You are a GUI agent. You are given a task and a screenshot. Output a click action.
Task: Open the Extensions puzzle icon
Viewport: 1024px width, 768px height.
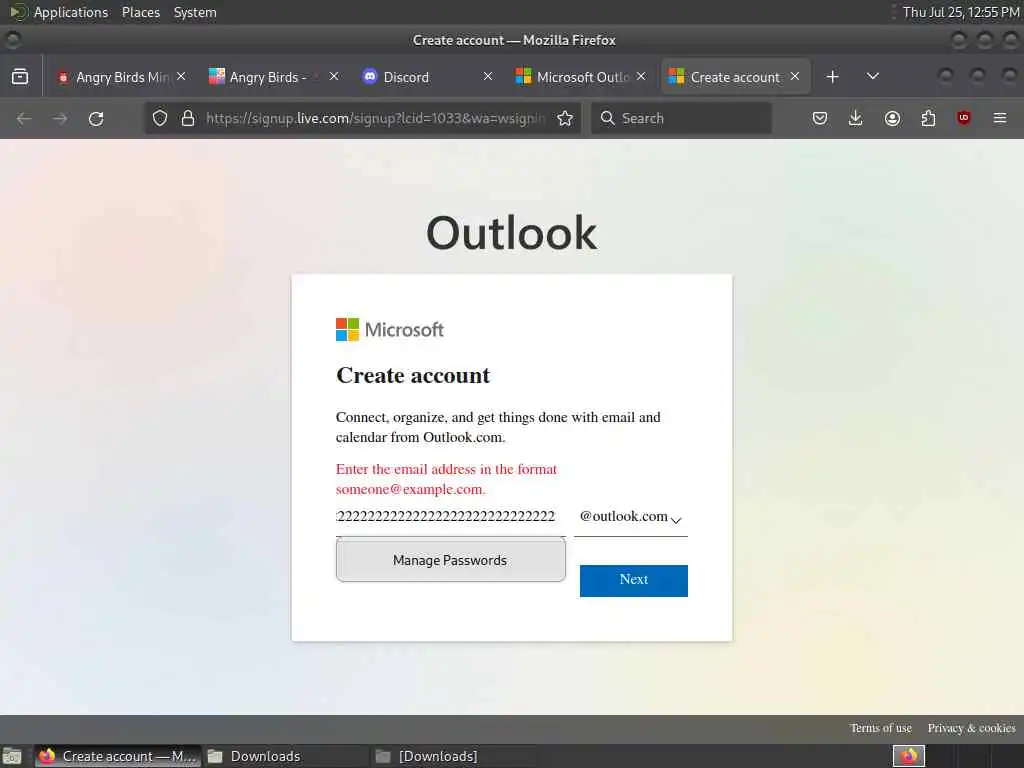click(928, 118)
